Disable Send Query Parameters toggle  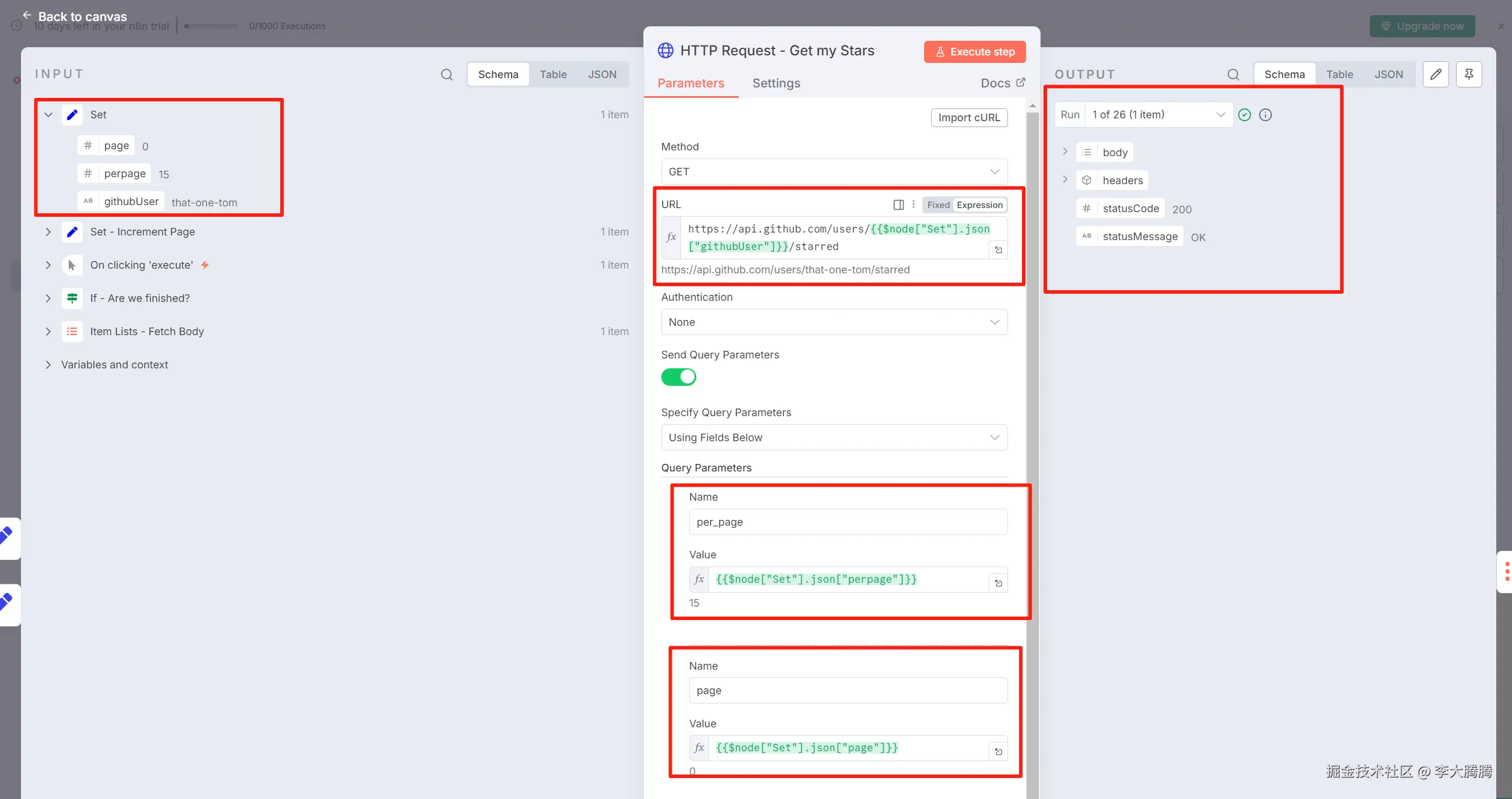679,377
